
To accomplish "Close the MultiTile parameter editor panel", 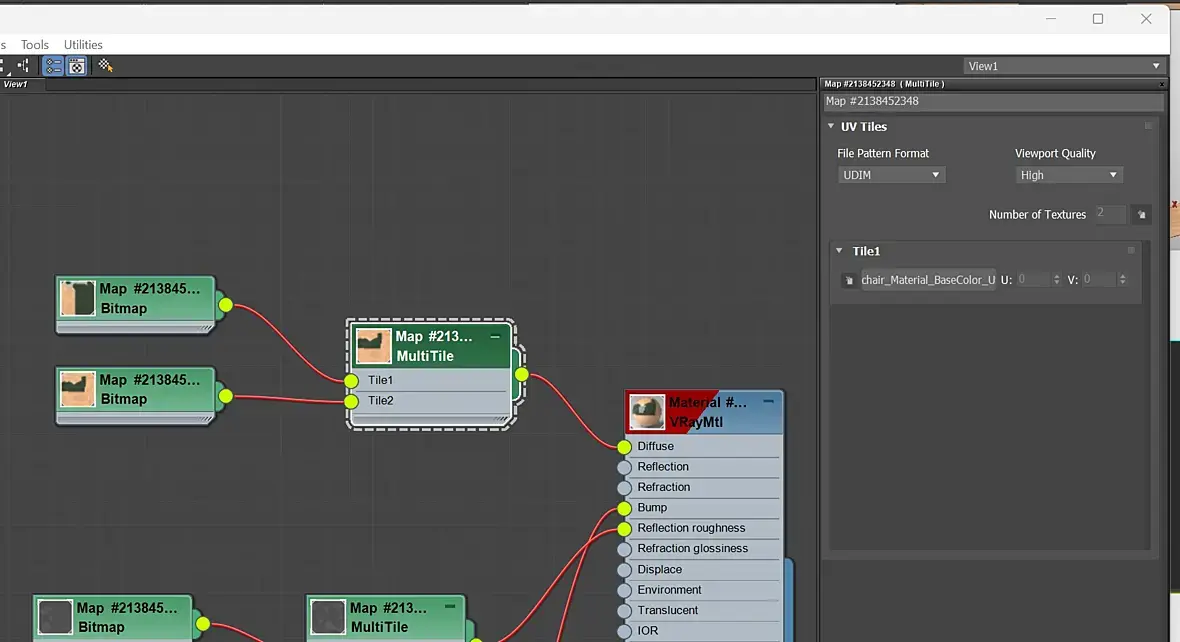I will [1162, 84].
